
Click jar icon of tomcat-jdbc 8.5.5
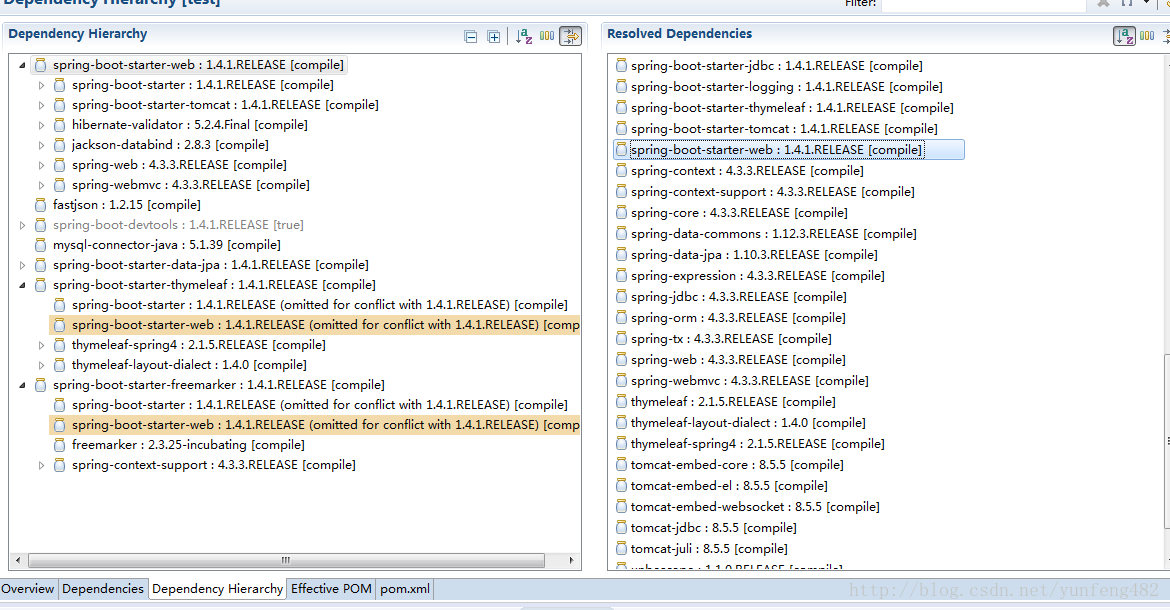tap(621, 527)
